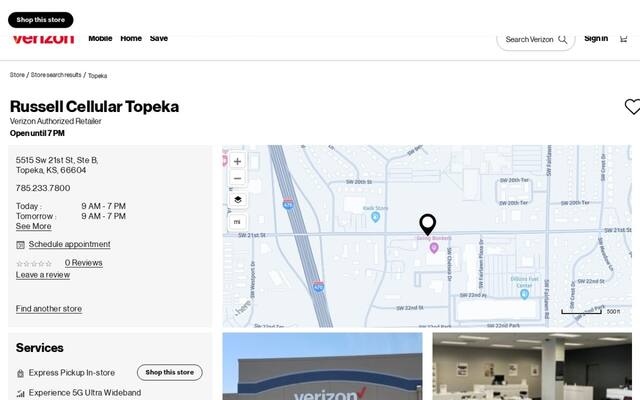Click Leave a review
The width and height of the screenshot is (640, 400).
[x=43, y=275]
